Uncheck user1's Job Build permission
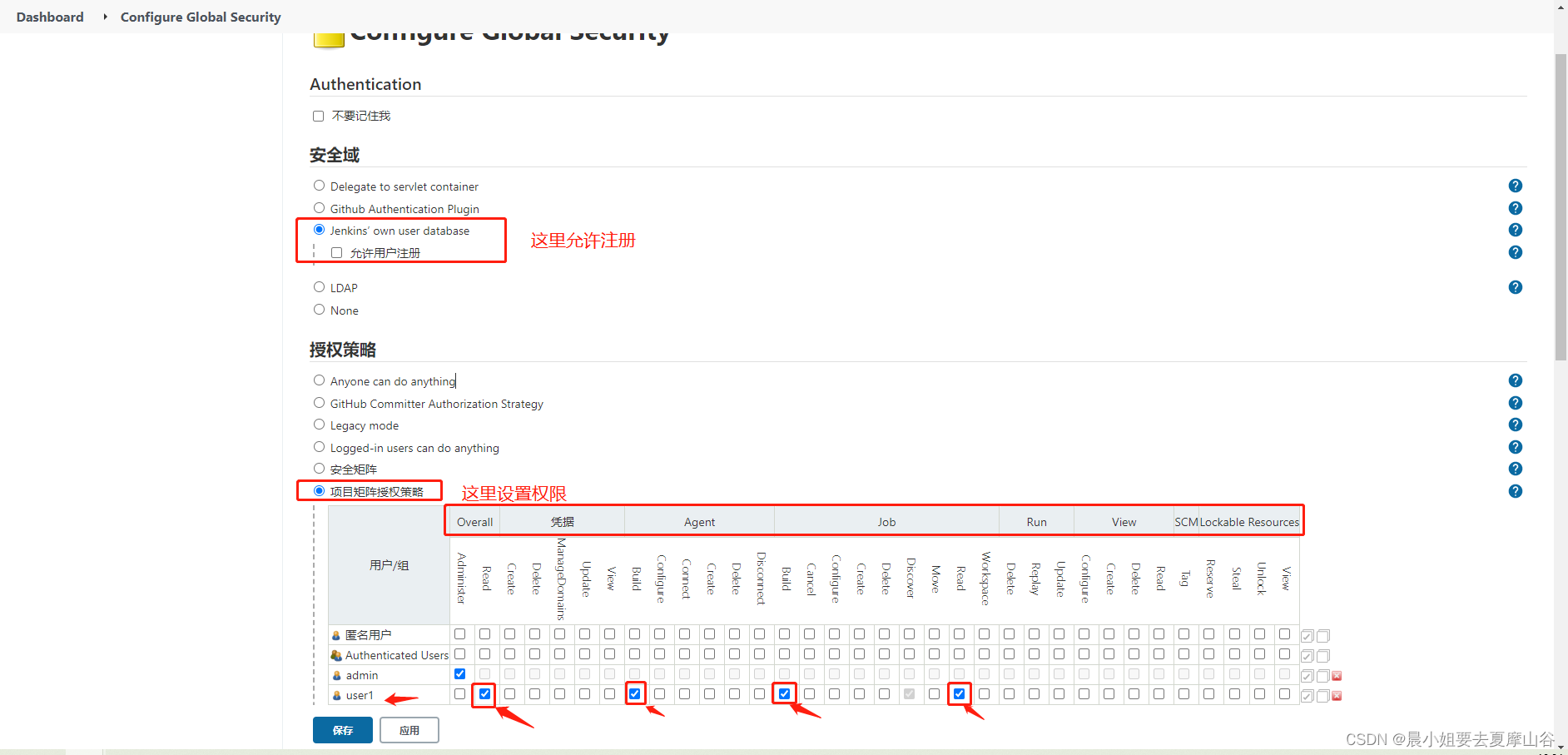Screen dimensions: 1568x755 tap(784, 694)
